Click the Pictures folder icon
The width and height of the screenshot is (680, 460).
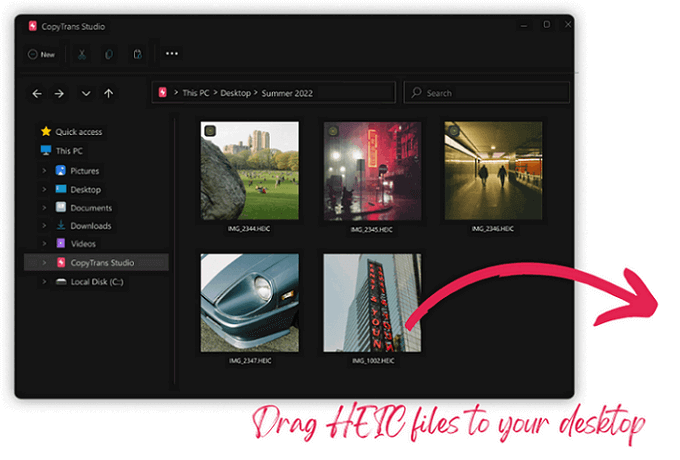pos(61,170)
